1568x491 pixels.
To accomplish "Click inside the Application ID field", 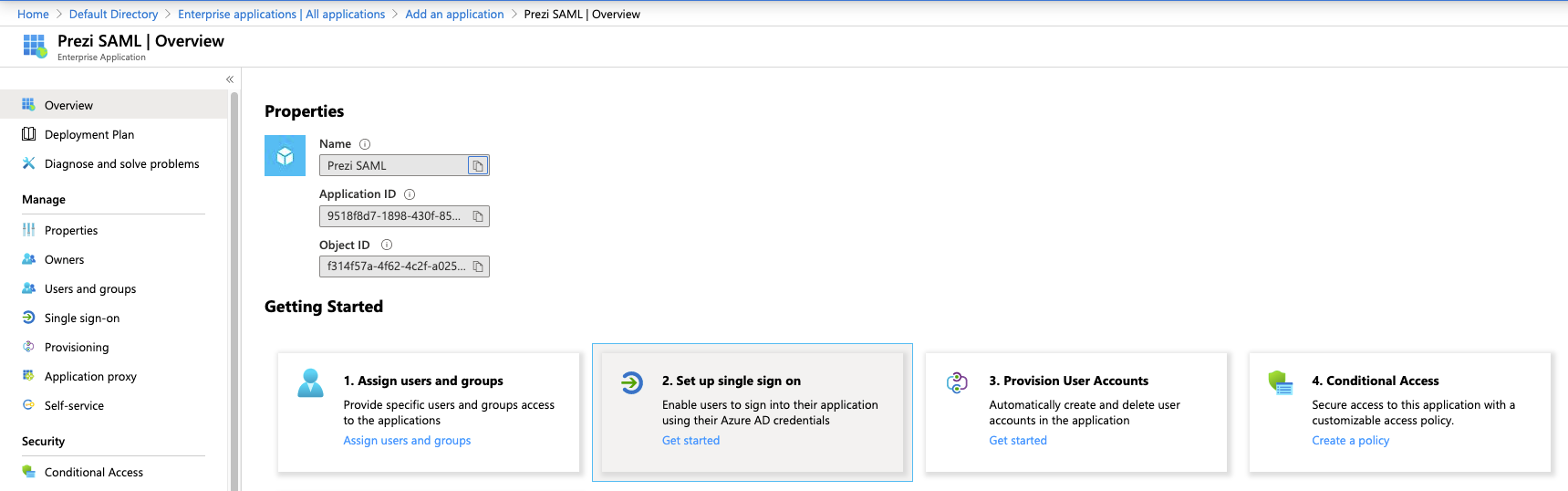I will 393,216.
